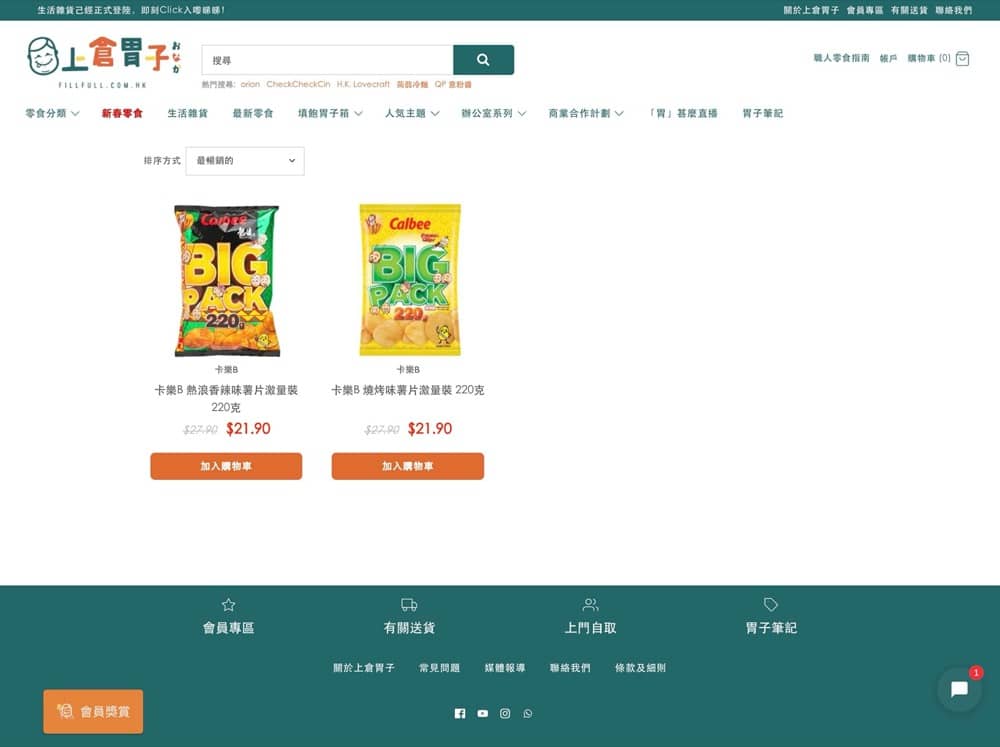
Task: Open 「胃」甚麼直播 nav item
Action: point(683,114)
